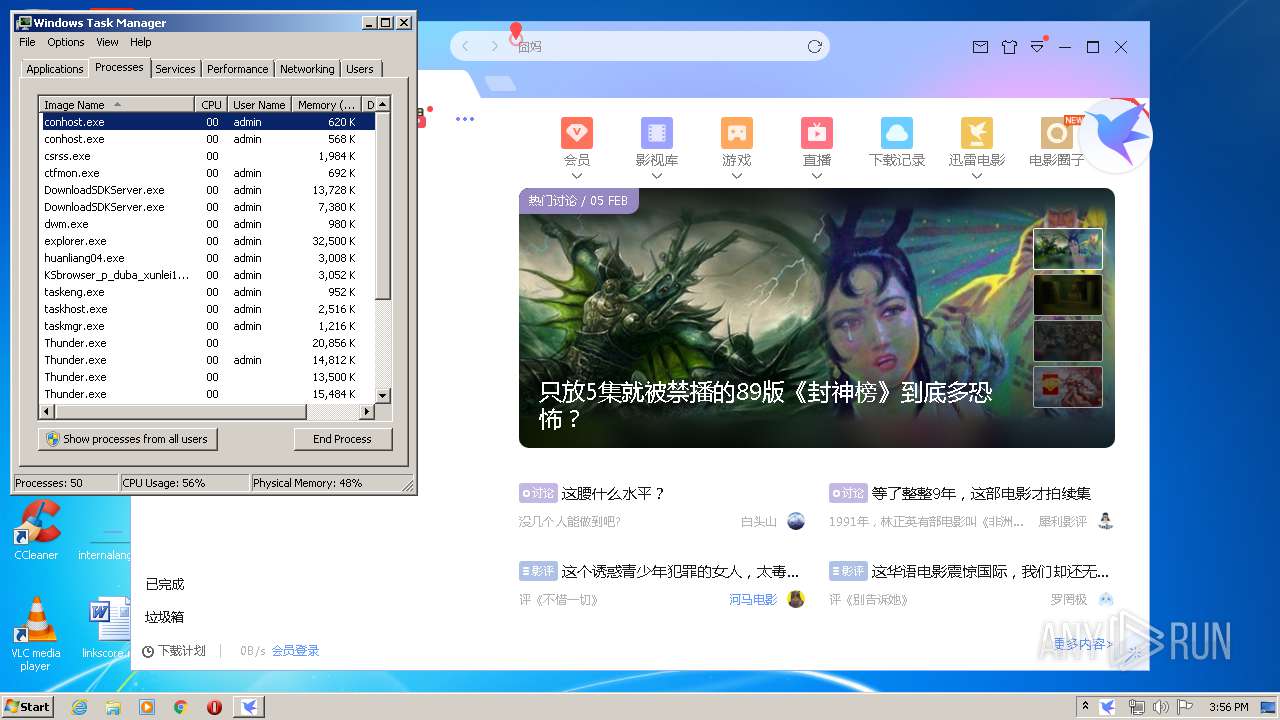The image size is (1280, 720).
Task: Sort processes by CPU column header
Action: point(211,105)
